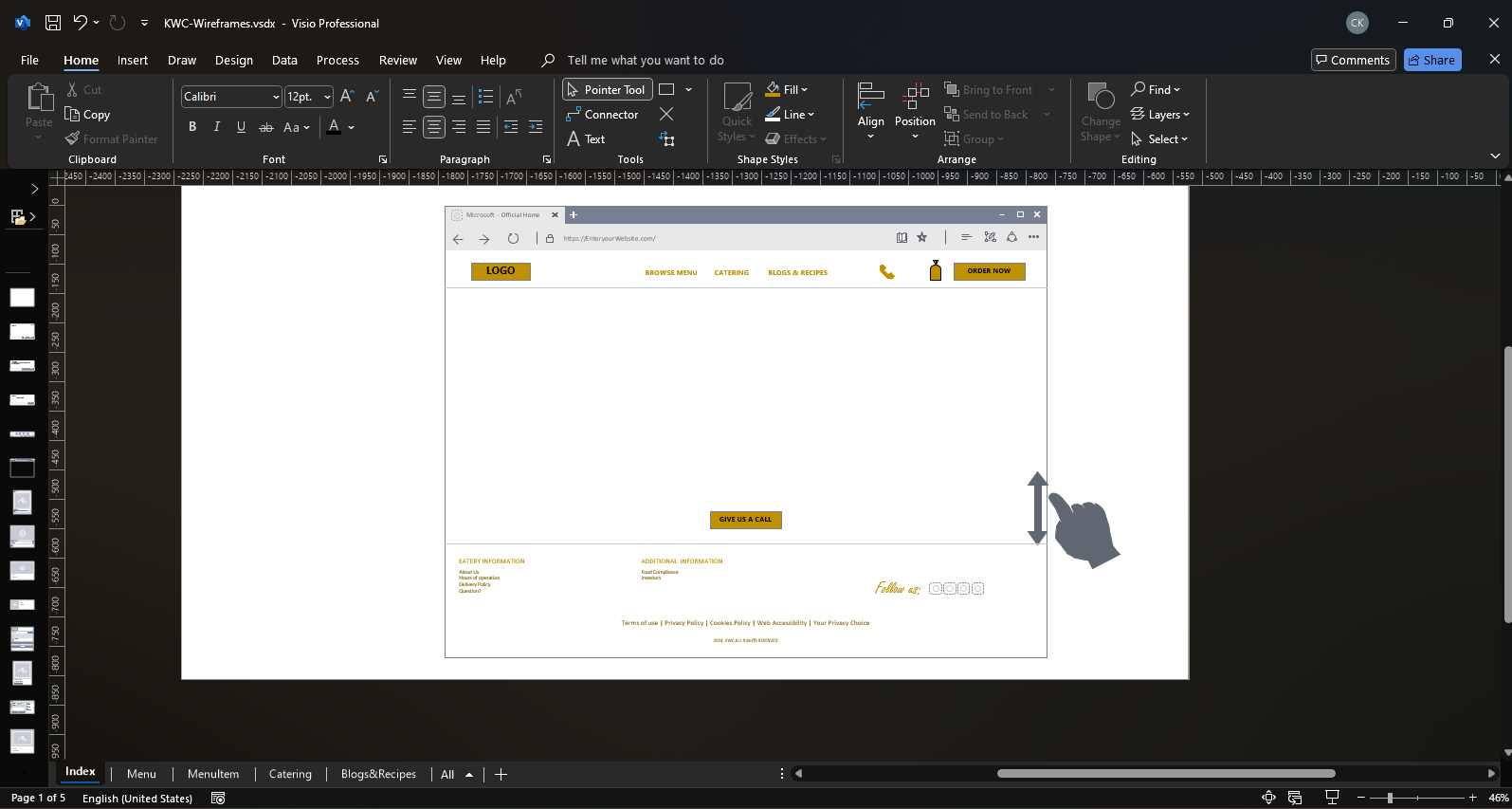1512x809 pixels.
Task: Click the horizontal scrollbar thumb
Action: point(1166,773)
